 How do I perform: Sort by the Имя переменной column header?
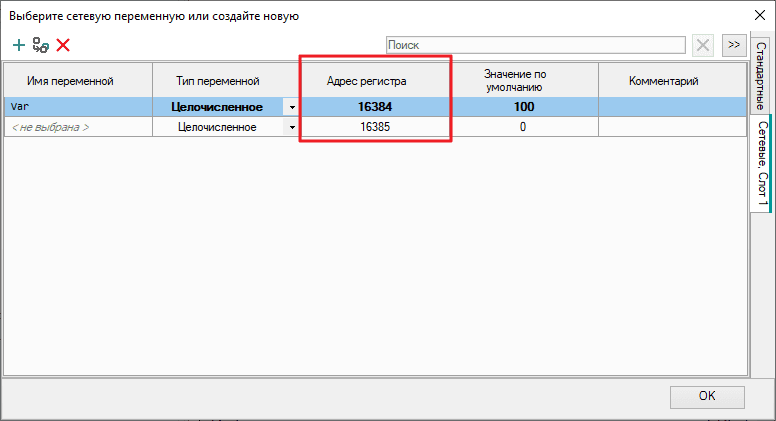(x=78, y=80)
